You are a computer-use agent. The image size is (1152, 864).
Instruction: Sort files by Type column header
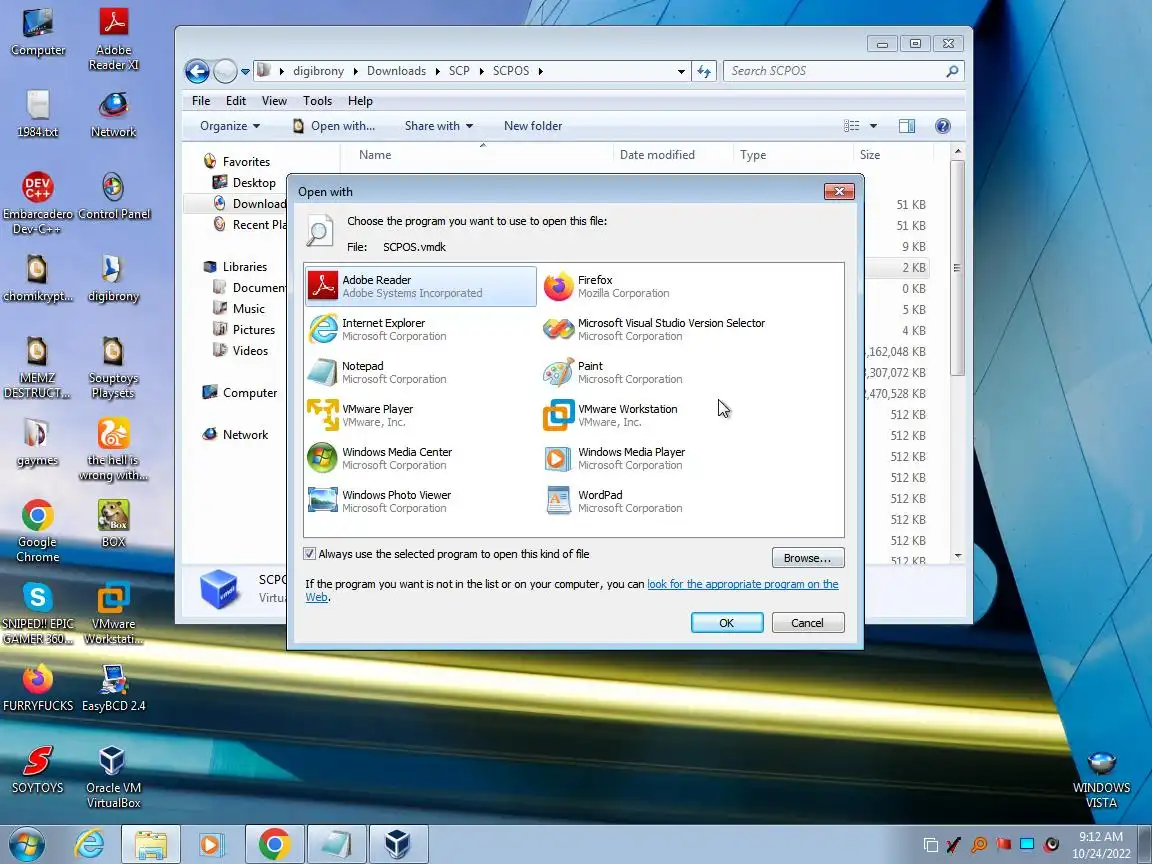(x=753, y=155)
